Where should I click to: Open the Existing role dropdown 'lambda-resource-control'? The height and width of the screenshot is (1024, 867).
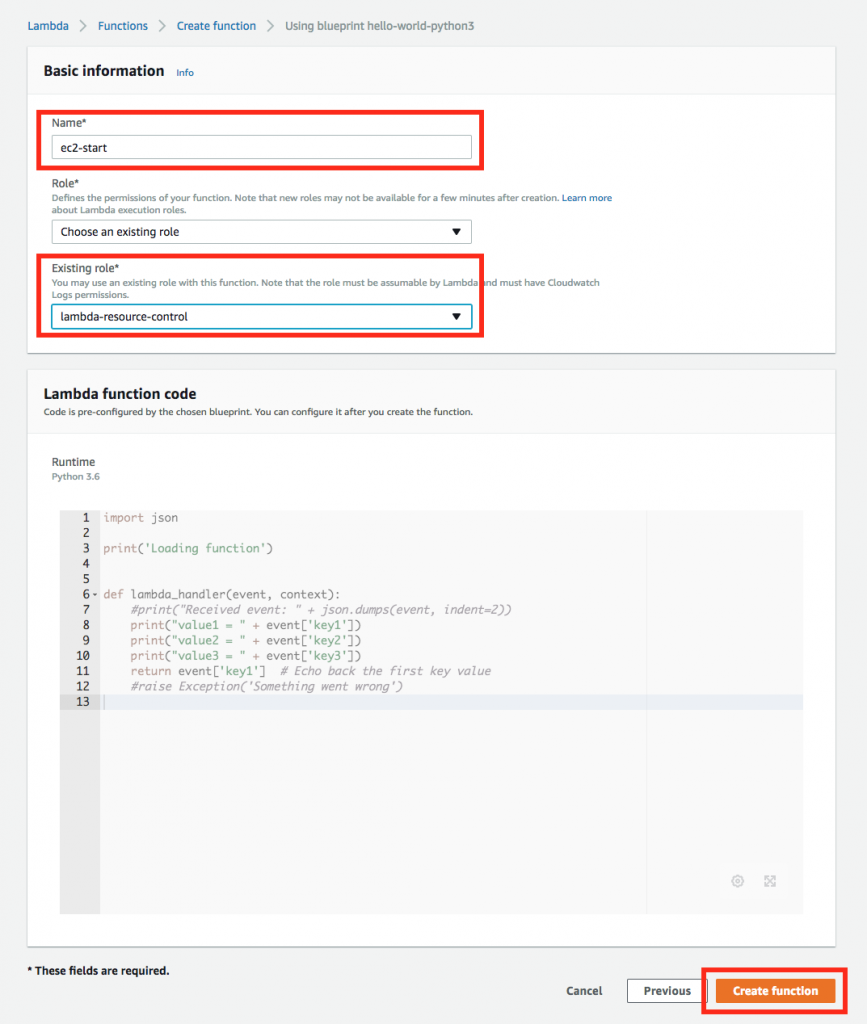pyautogui.click(x=261, y=316)
